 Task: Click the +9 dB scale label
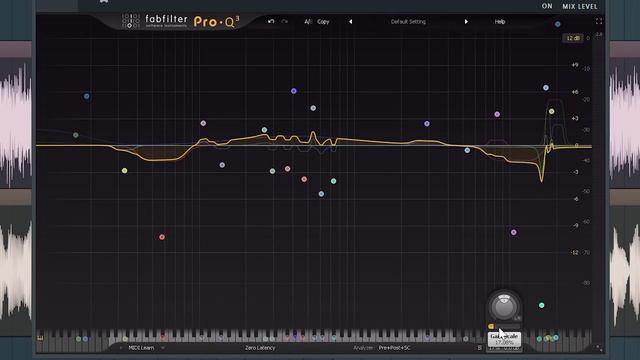575,65
